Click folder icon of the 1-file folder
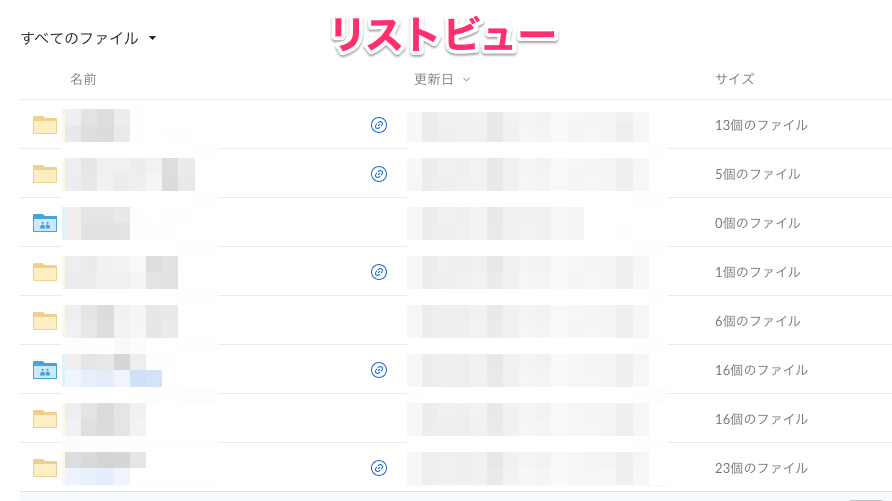 click(x=45, y=272)
